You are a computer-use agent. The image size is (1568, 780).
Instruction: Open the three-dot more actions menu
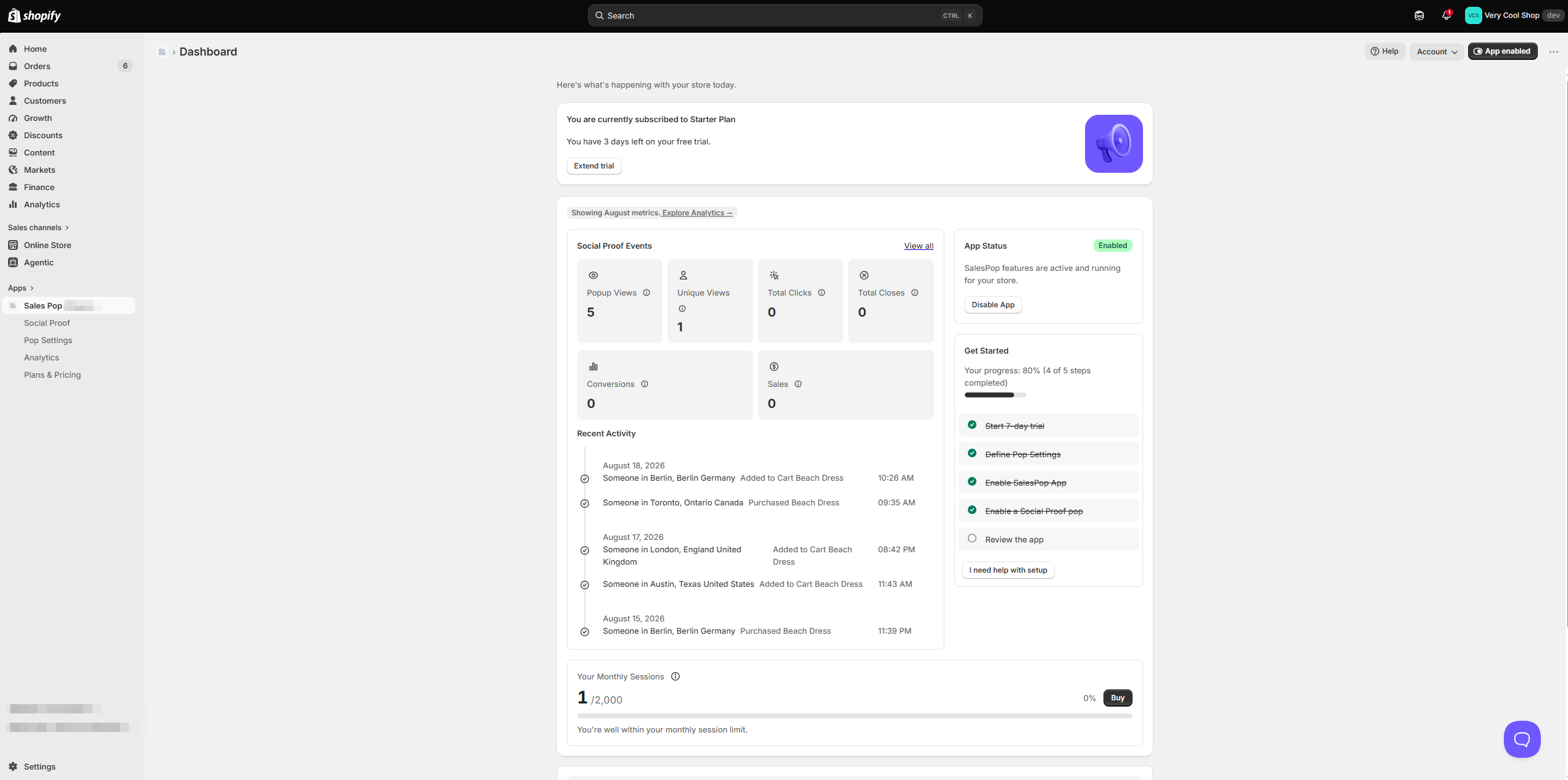(x=1554, y=52)
